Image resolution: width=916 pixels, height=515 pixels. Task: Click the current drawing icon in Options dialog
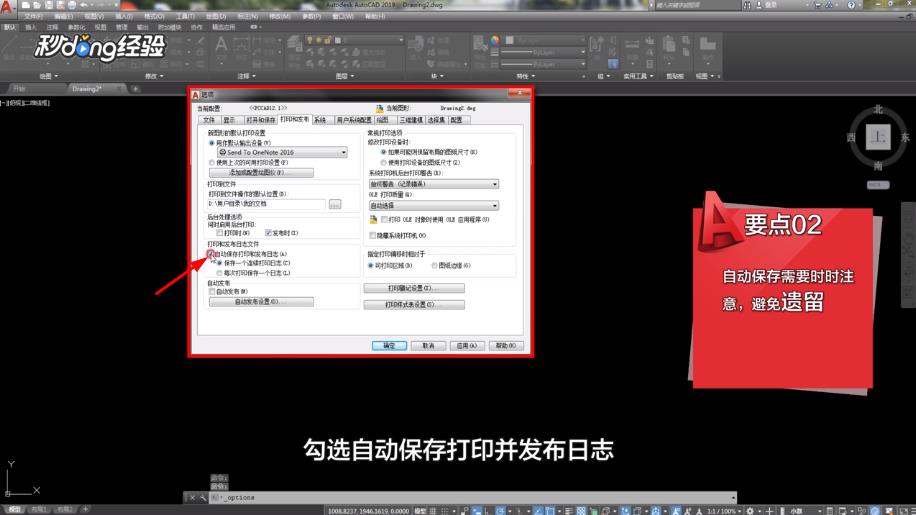tap(379, 109)
